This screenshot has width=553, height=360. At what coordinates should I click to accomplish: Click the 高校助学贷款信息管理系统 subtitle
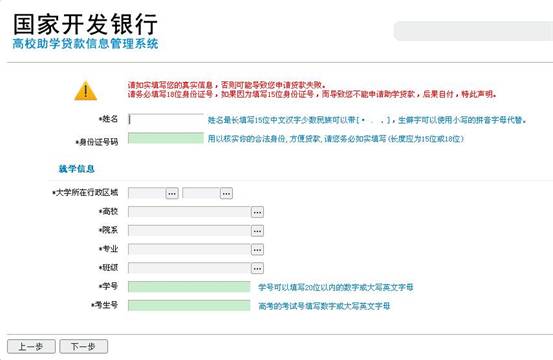pos(85,44)
